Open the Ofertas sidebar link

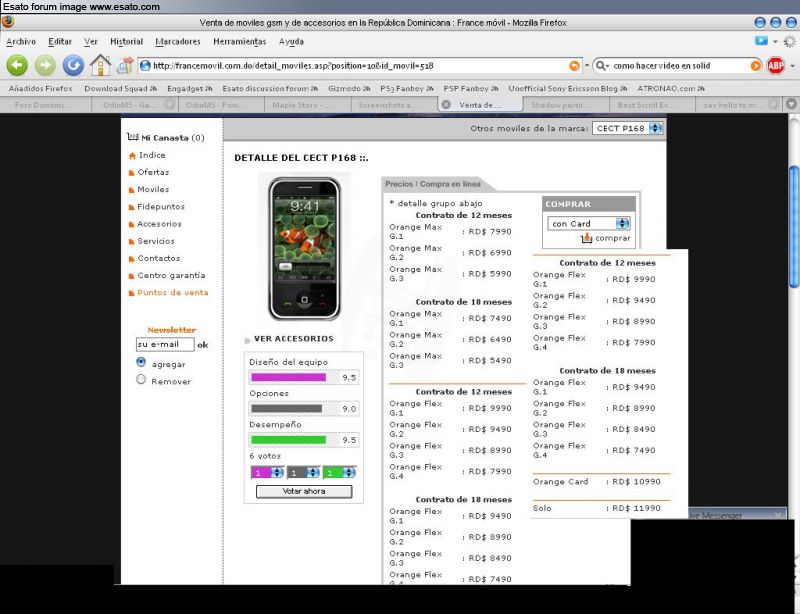(153, 172)
